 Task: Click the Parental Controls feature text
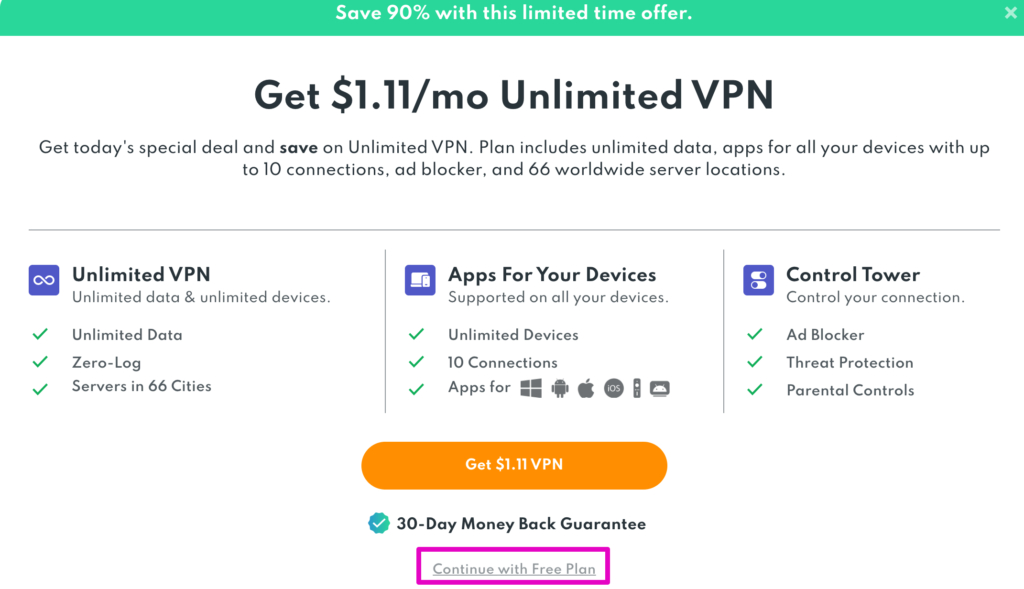pos(850,390)
